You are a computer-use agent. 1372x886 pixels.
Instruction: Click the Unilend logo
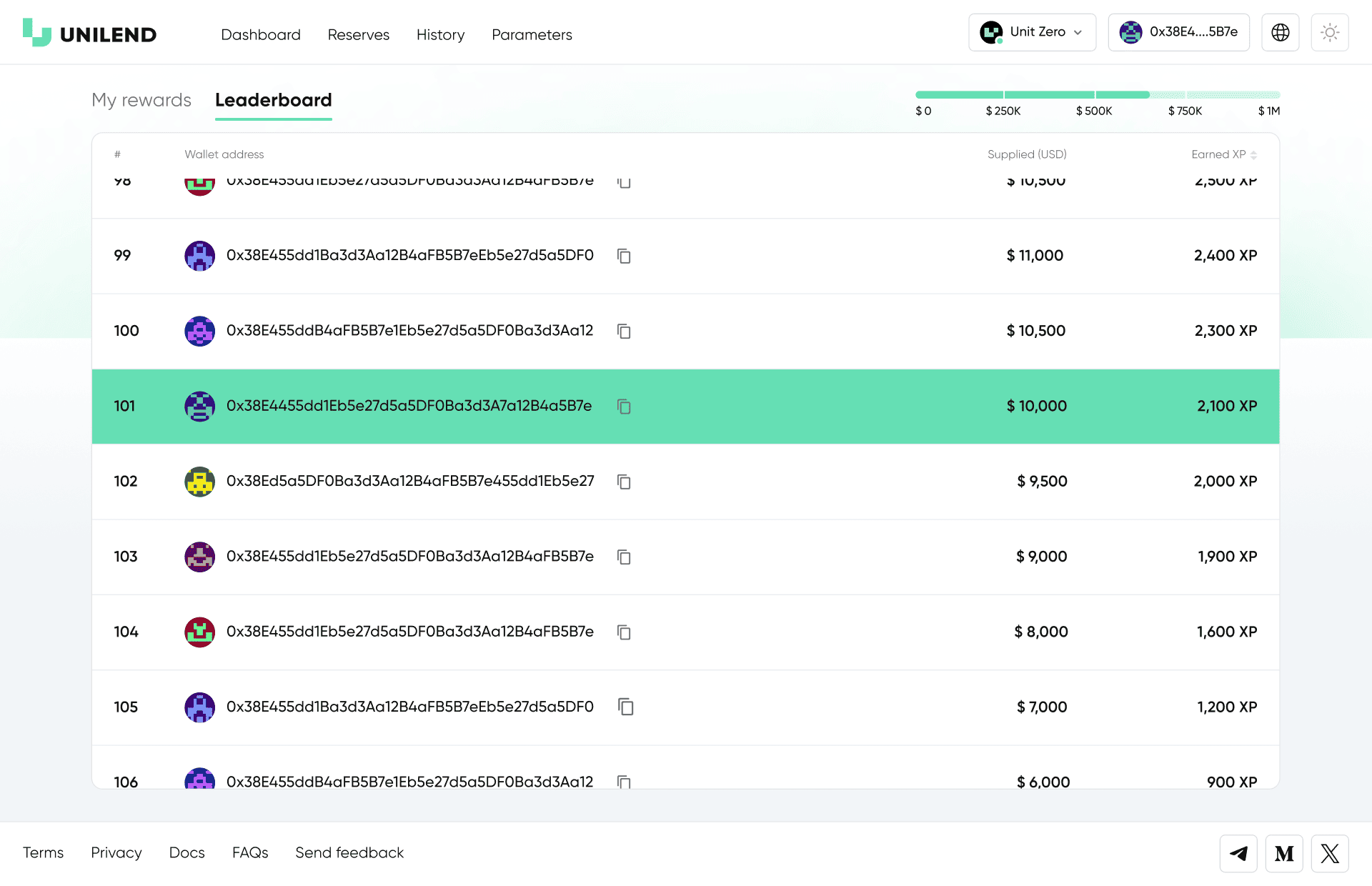tap(90, 34)
